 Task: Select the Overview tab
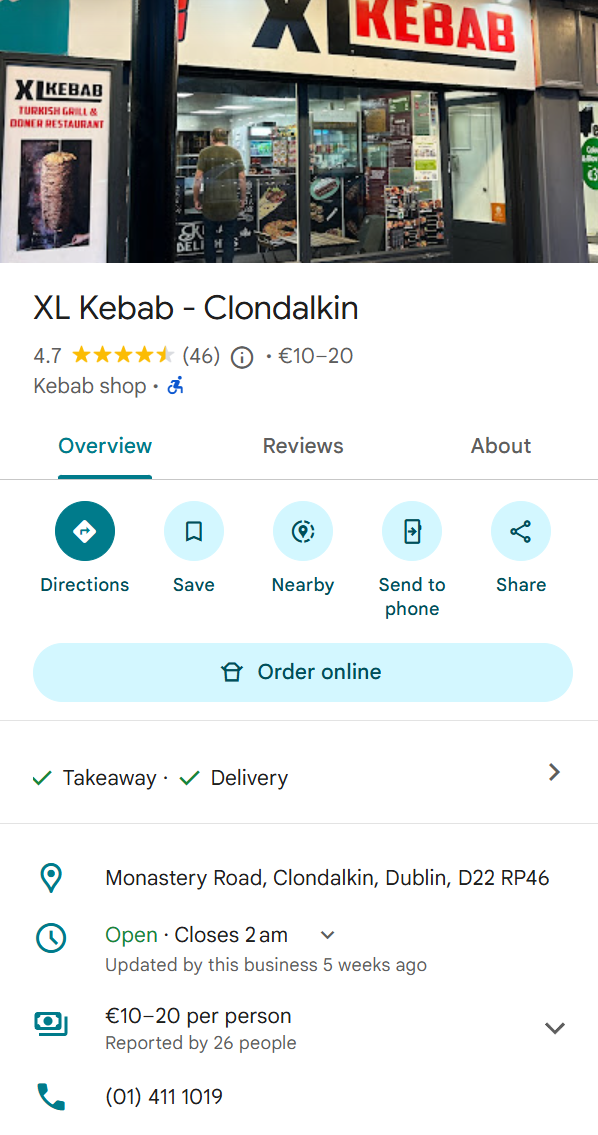105,446
